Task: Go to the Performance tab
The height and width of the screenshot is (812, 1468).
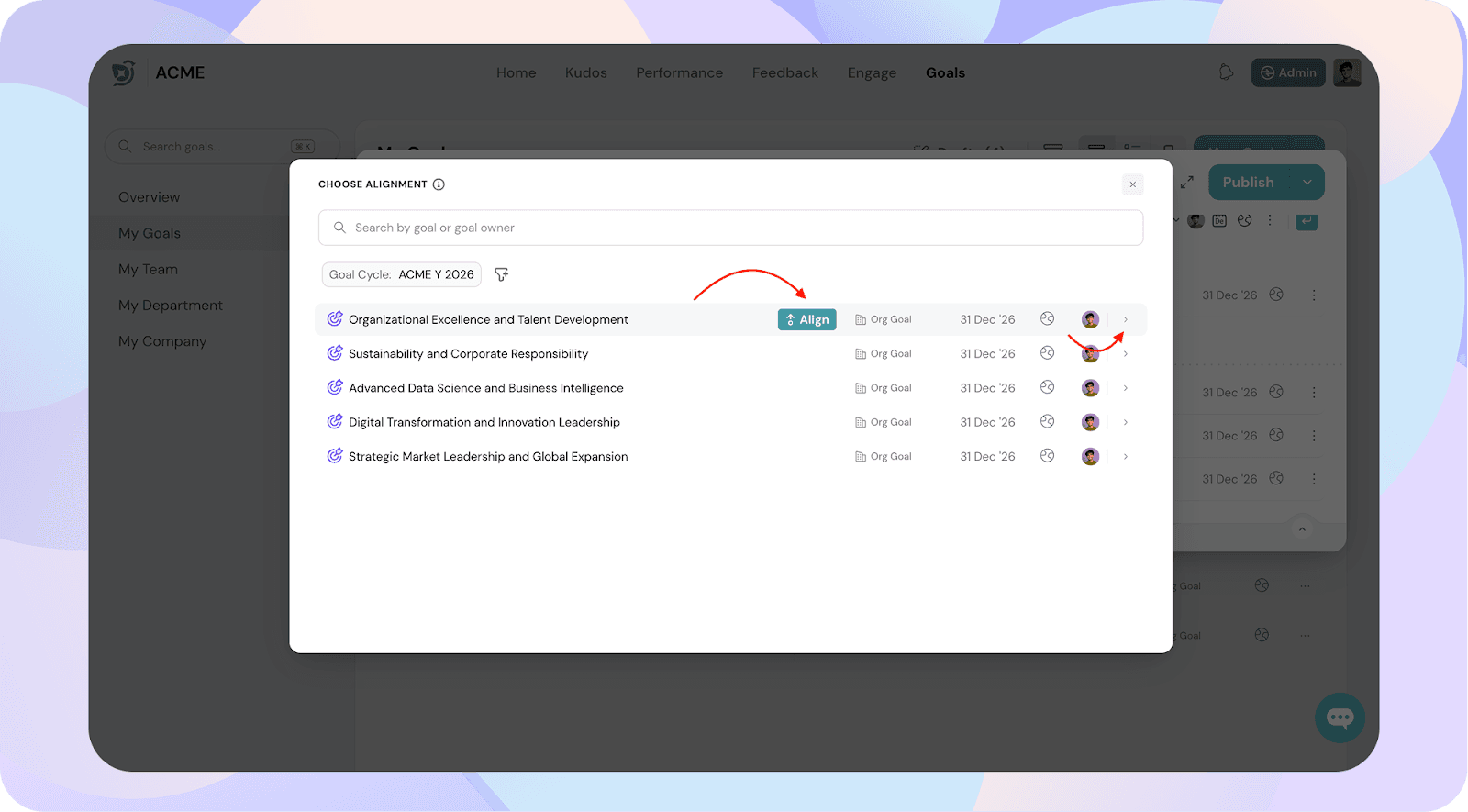Action: tap(679, 72)
